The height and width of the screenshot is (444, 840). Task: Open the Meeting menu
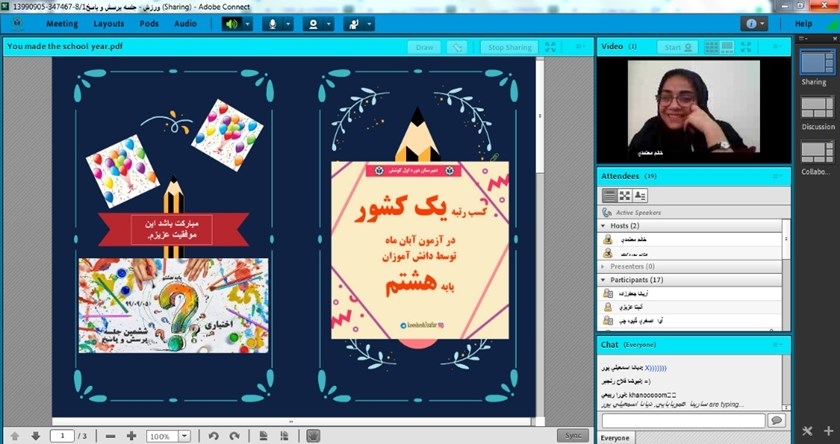coord(62,23)
